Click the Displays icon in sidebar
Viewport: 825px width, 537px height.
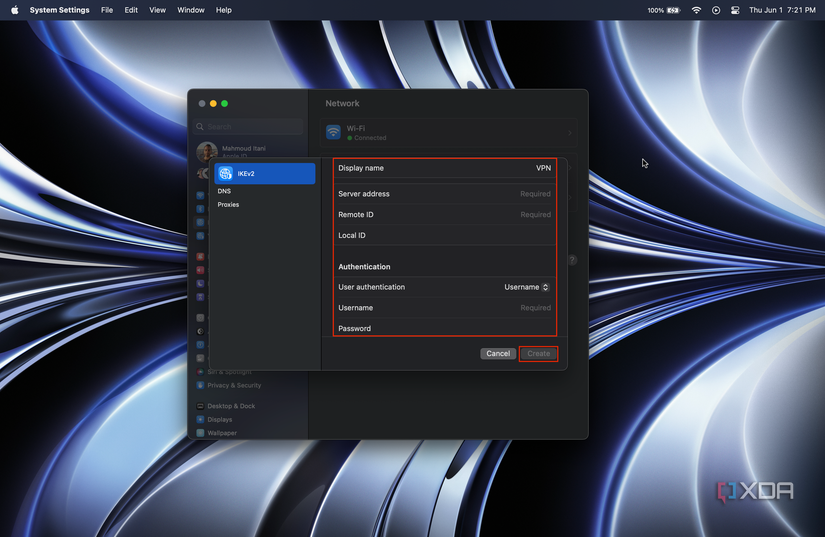[200, 419]
